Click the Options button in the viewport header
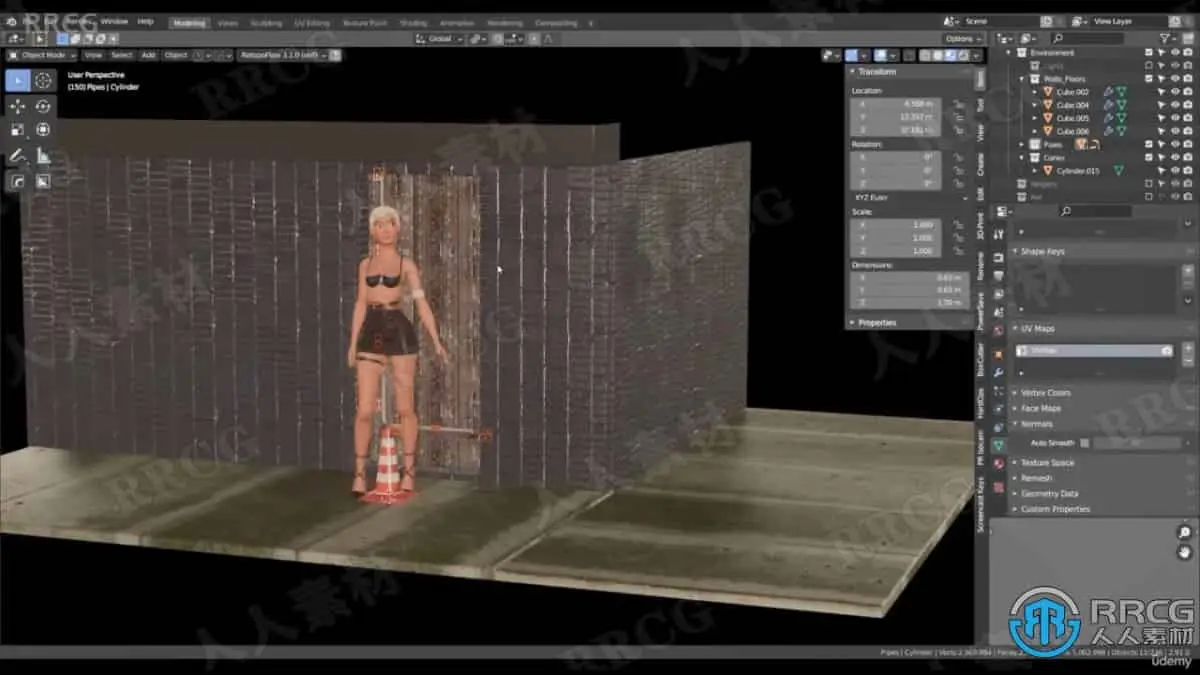The image size is (1200, 675). 962,38
